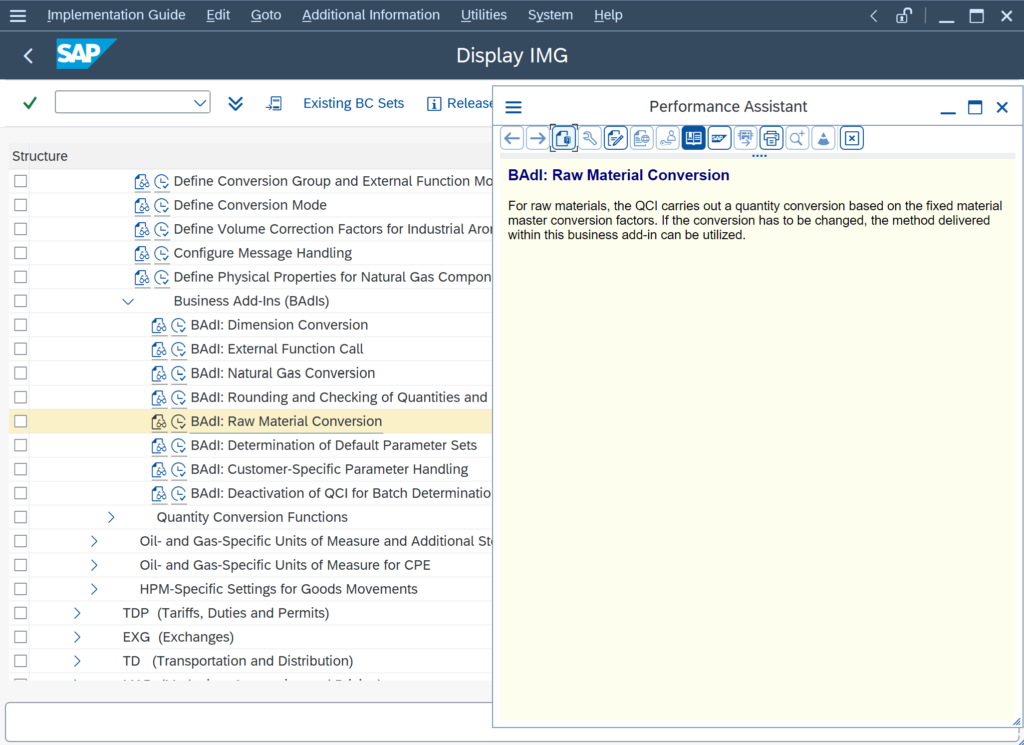Select BAdI: Determination of Default Parameter Sets
1024x745 pixels.
(334, 445)
